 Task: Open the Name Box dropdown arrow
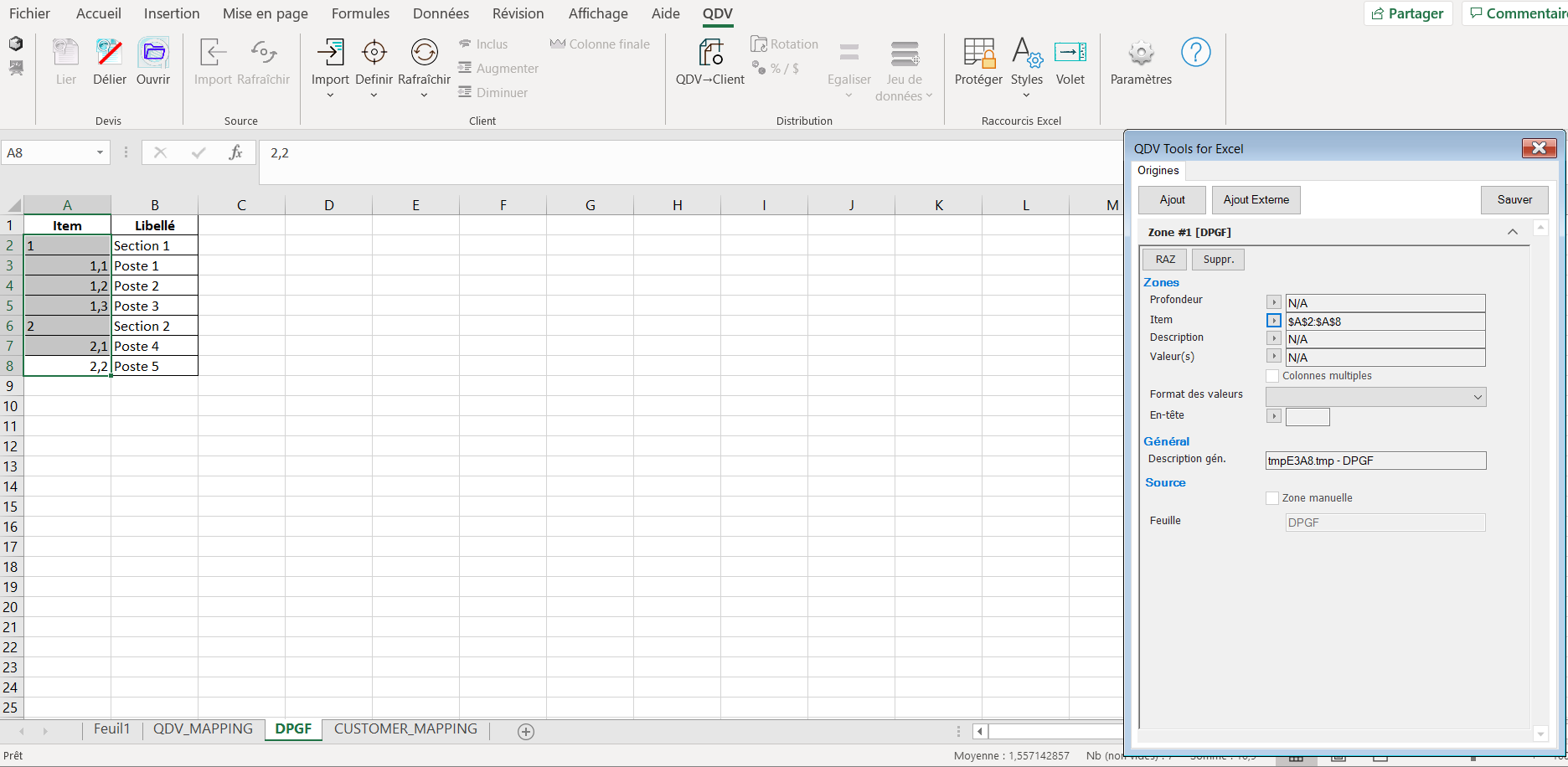[100, 152]
